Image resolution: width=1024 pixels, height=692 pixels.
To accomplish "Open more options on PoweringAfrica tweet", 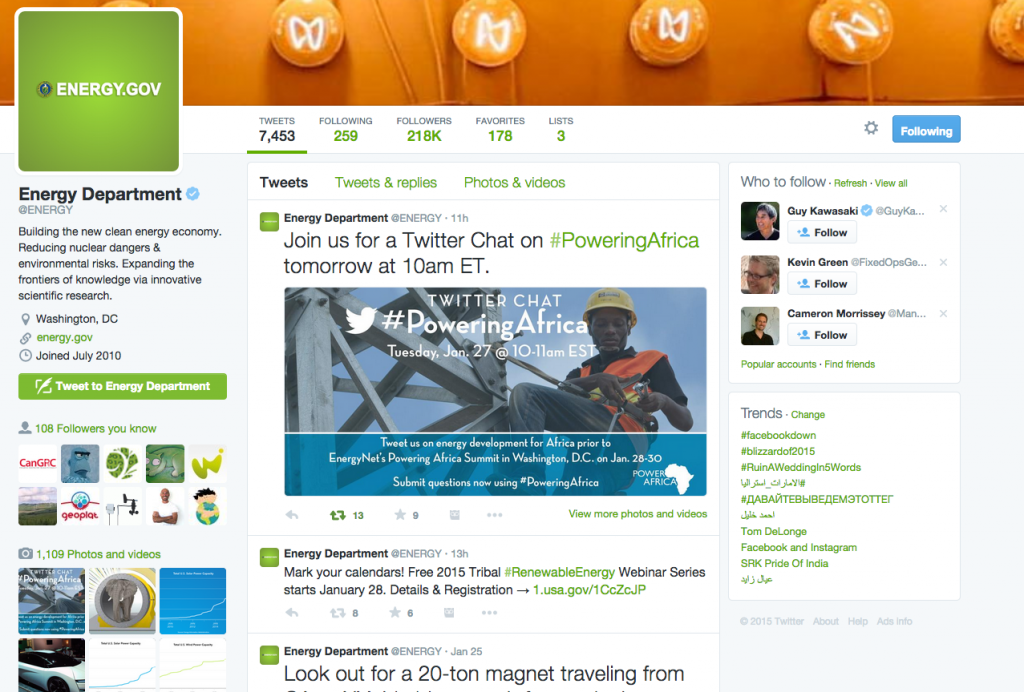I will [x=494, y=515].
